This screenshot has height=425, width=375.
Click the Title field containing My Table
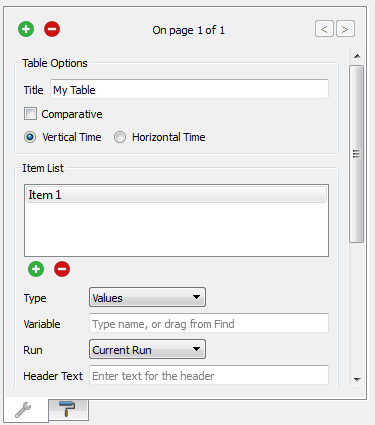(189, 89)
